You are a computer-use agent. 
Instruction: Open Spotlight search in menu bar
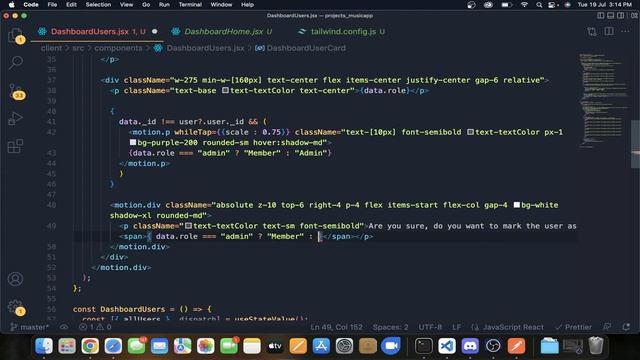(539, 4)
